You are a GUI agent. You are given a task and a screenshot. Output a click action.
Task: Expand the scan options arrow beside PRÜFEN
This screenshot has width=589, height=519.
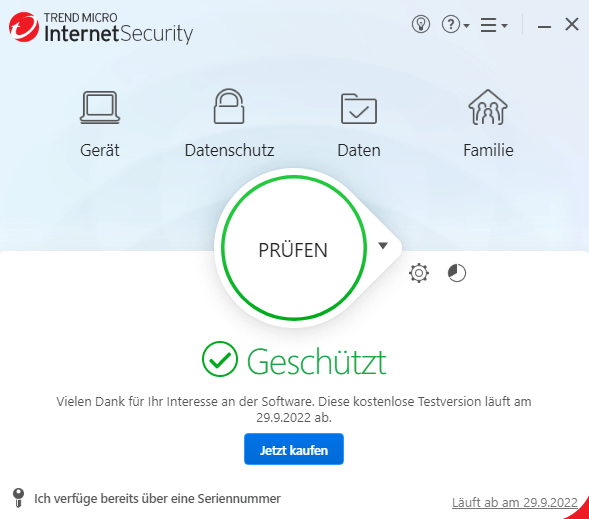[383, 246]
